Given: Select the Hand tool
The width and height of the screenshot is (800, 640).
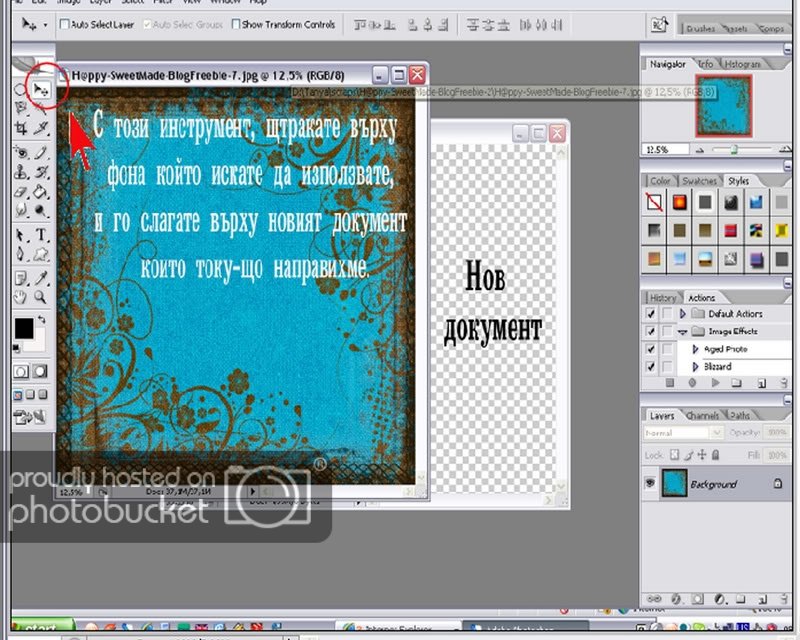Looking at the screenshot, I should click(21, 297).
